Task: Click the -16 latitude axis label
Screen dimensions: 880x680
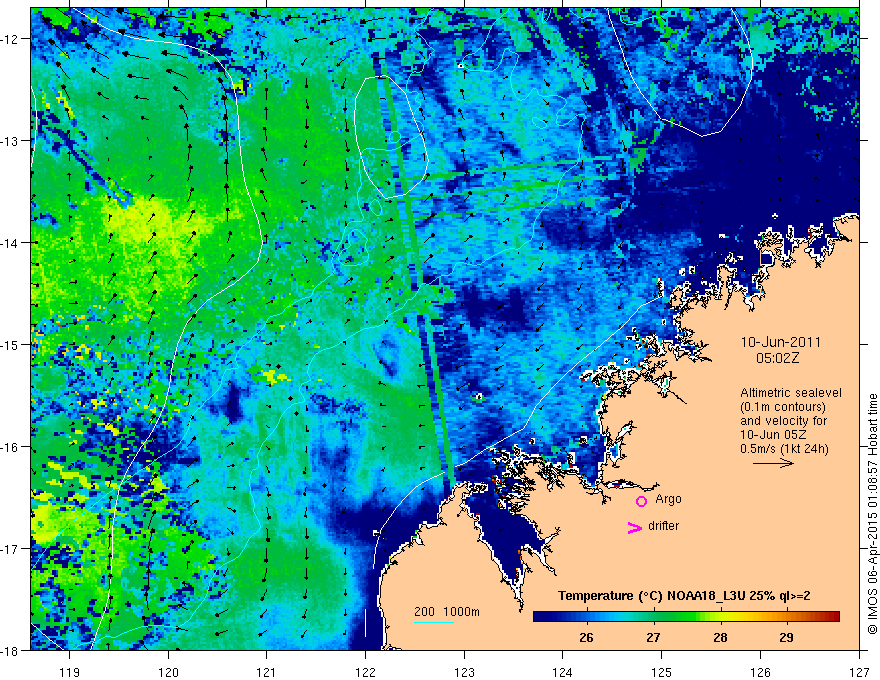Action: coord(11,447)
